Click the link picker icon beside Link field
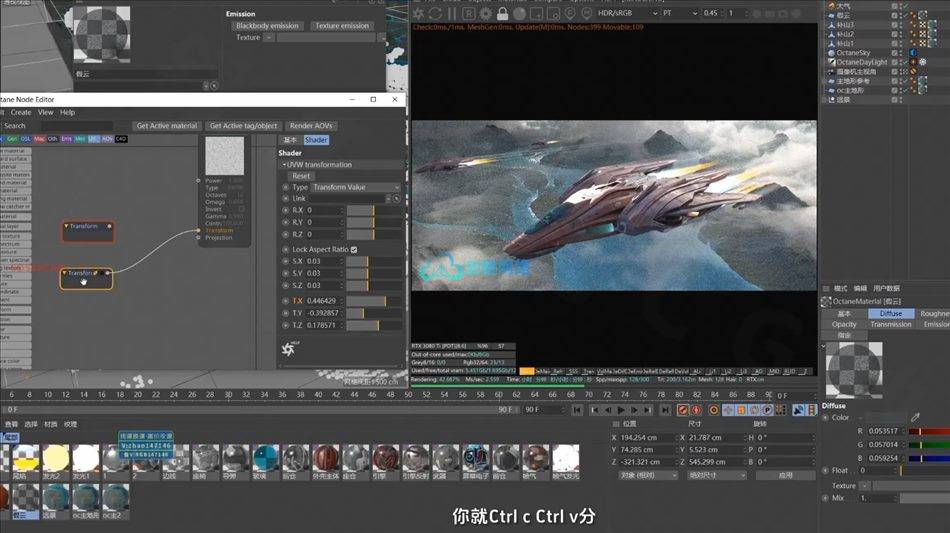 coord(397,199)
